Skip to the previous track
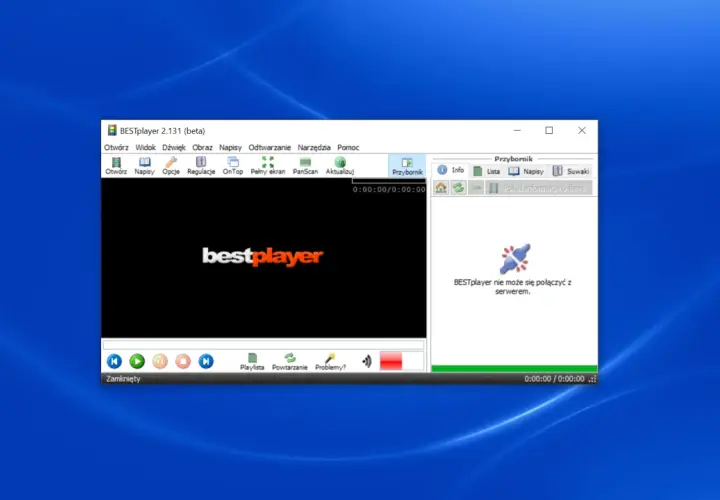720x500 pixels. (114, 361)
